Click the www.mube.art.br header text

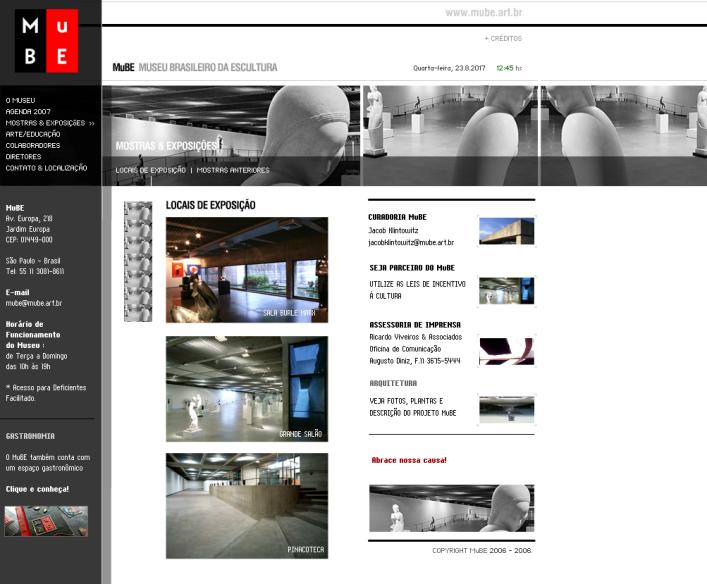(483, 13)
